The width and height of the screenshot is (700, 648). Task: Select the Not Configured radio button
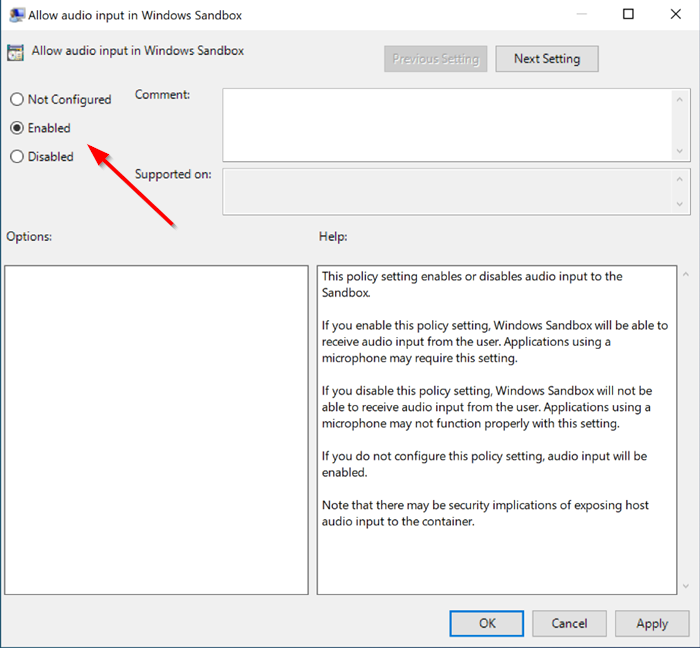[17, 99]
